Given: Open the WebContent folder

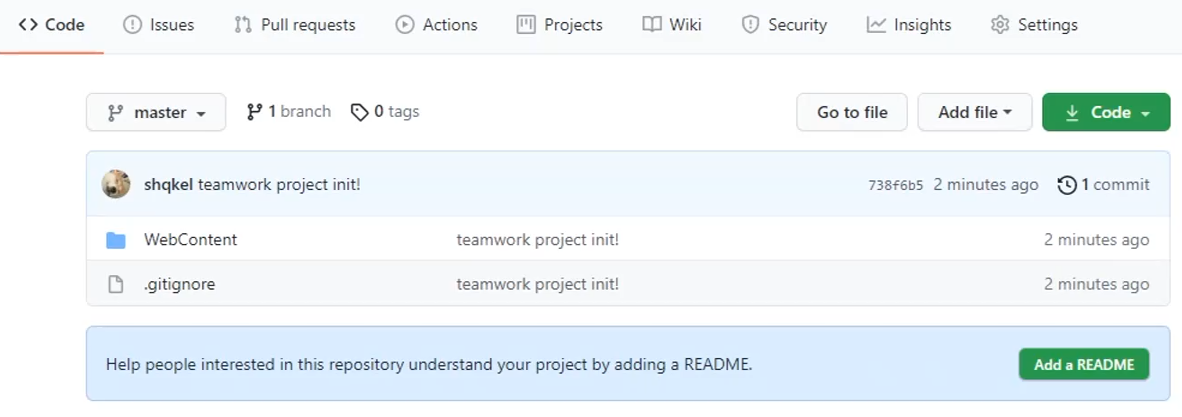Looking at the screenshot, I should [191, 240].
